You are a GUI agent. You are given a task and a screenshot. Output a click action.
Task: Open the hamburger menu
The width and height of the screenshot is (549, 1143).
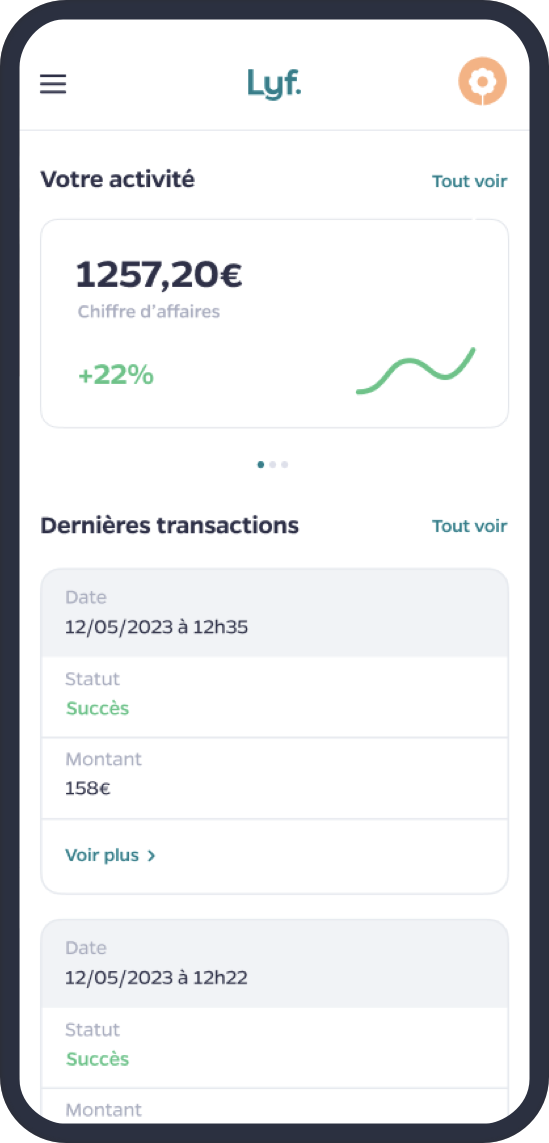(x=52, y=85)
